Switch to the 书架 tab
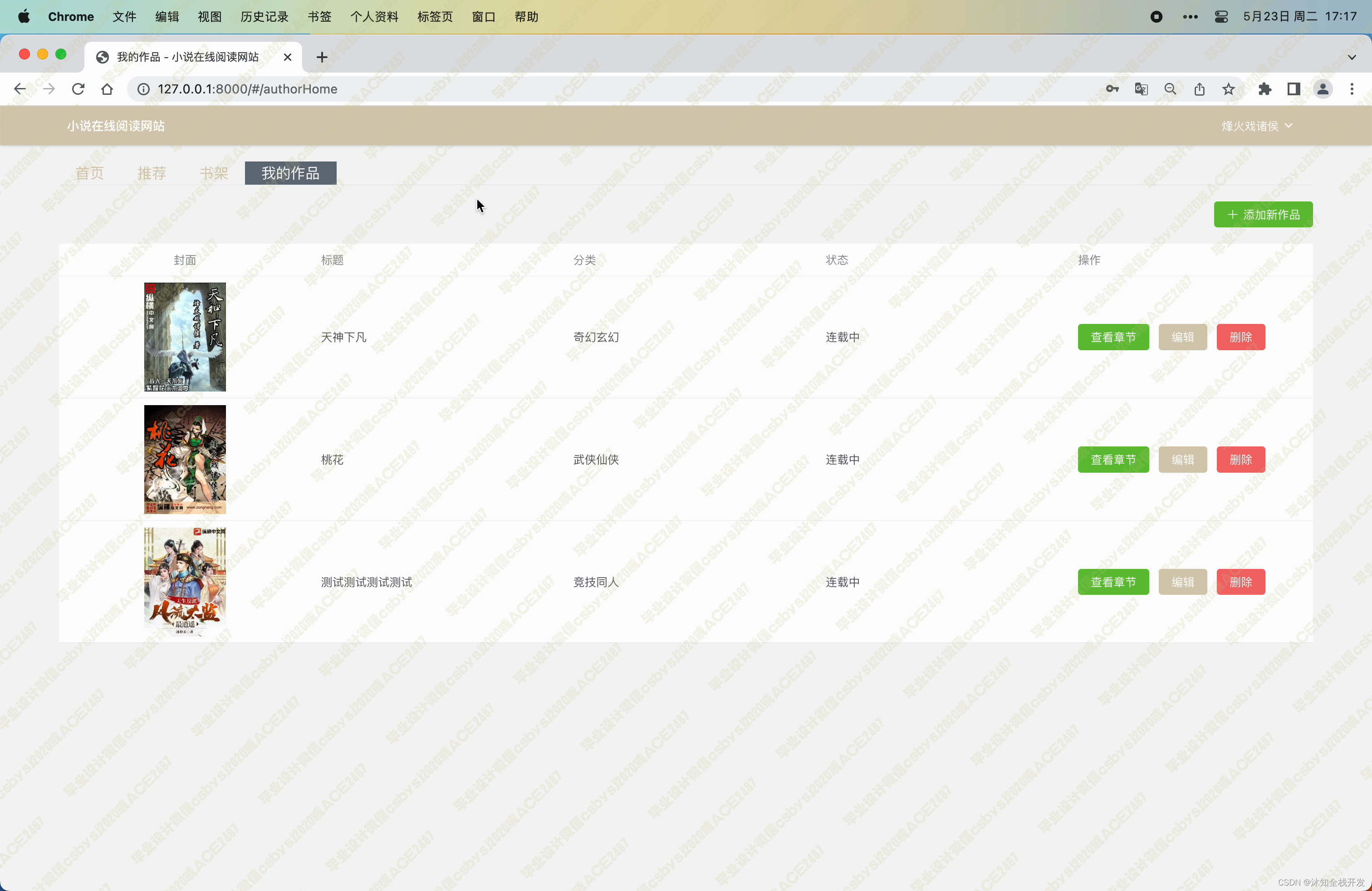1372x891 pixels. 213,173
